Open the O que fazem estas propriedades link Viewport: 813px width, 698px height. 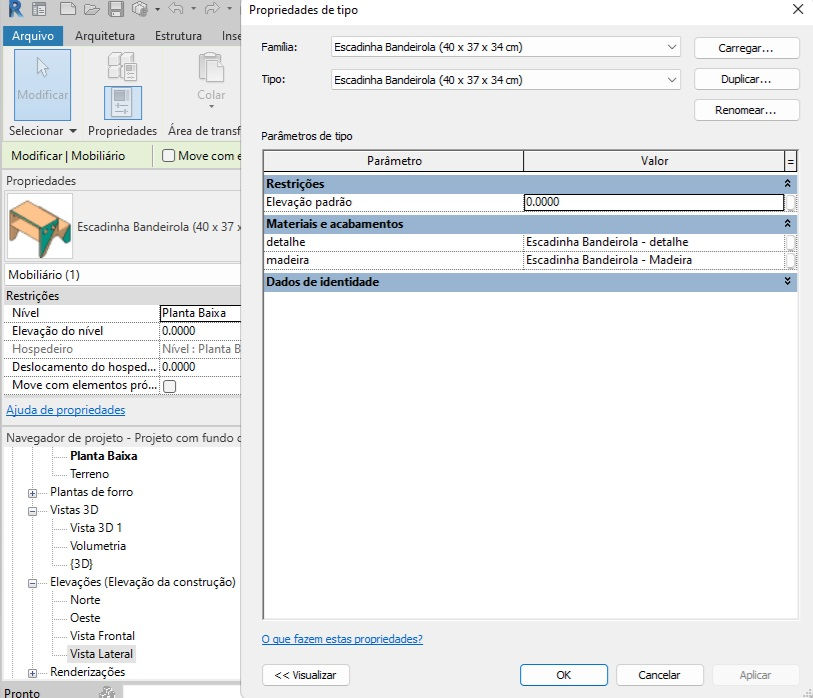342,639
